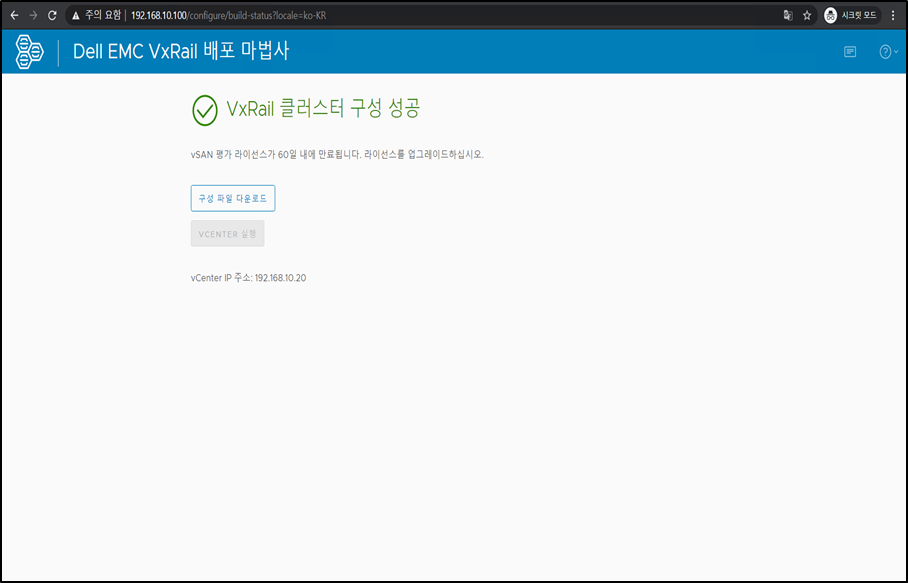Image resolution: width=908 pixels, height=583 pixels.
Task: Bookmark this page with star icon
Action: pos(807,16)
